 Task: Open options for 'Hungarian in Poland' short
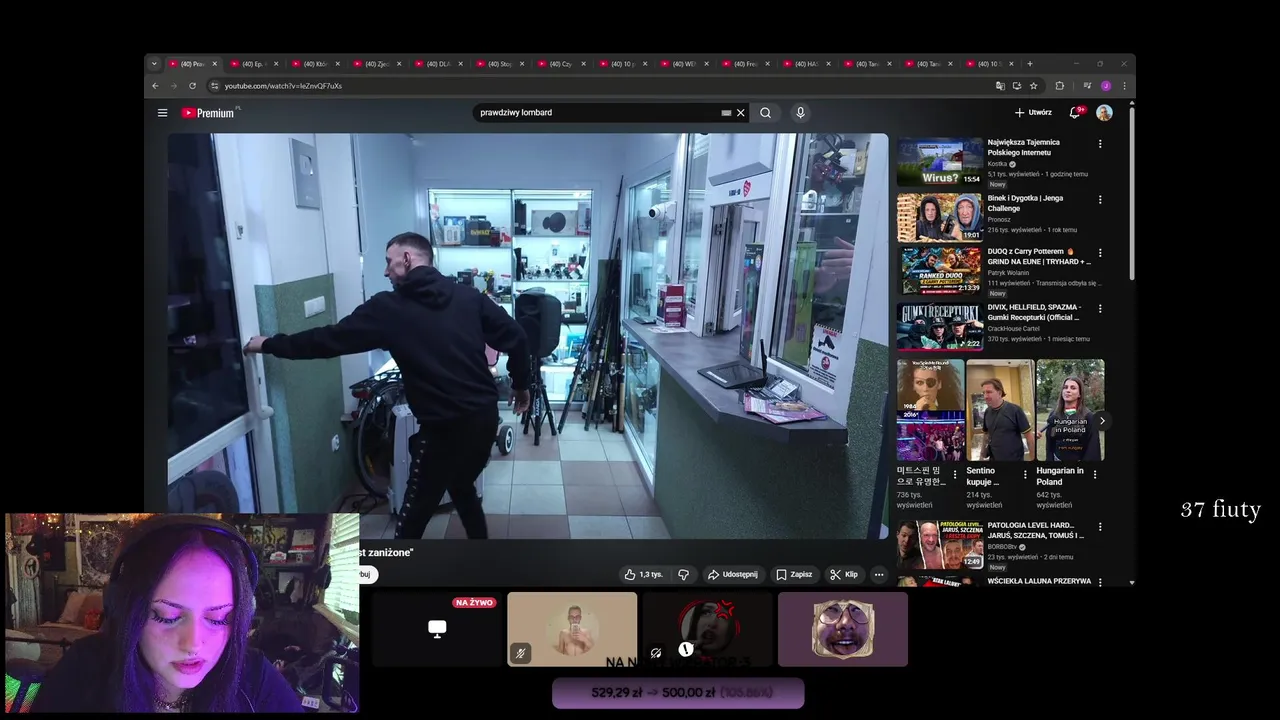coord(1095,475)
